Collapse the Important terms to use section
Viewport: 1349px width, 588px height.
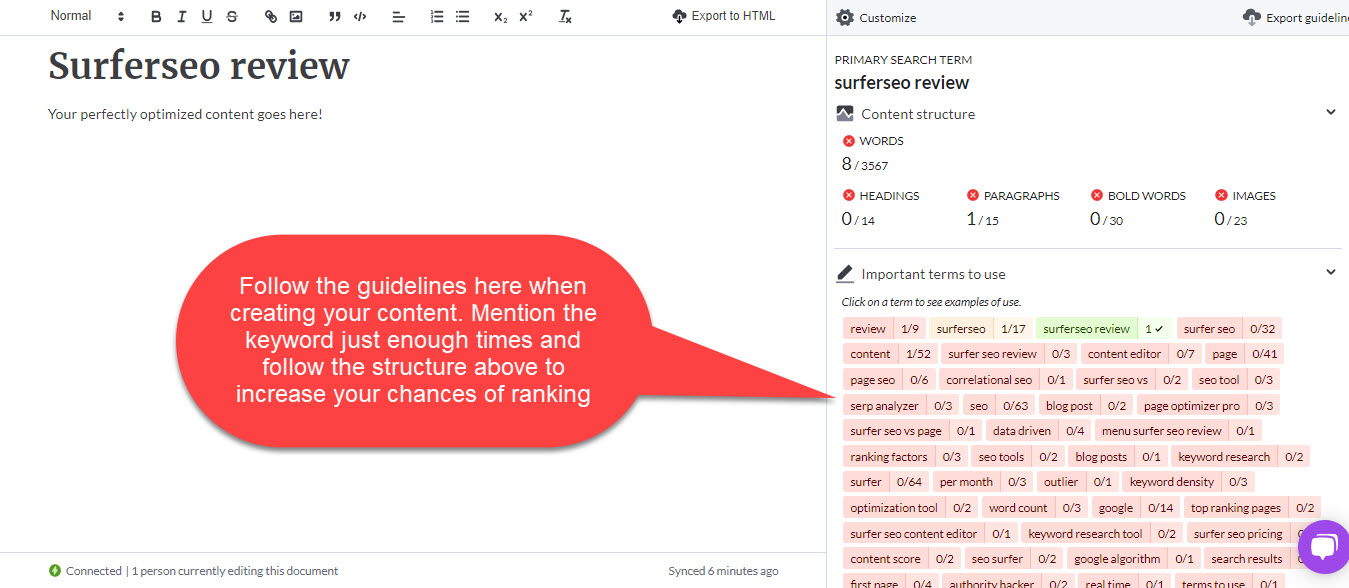1331,272
